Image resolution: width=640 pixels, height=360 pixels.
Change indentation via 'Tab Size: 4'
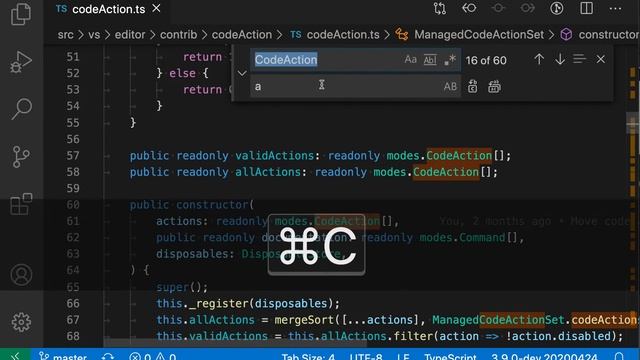[x=308, y=356]
